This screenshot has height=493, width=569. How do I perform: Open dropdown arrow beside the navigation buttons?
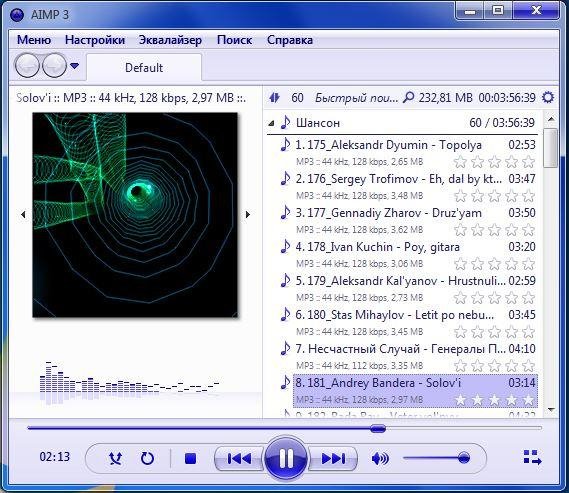(74, 66)
